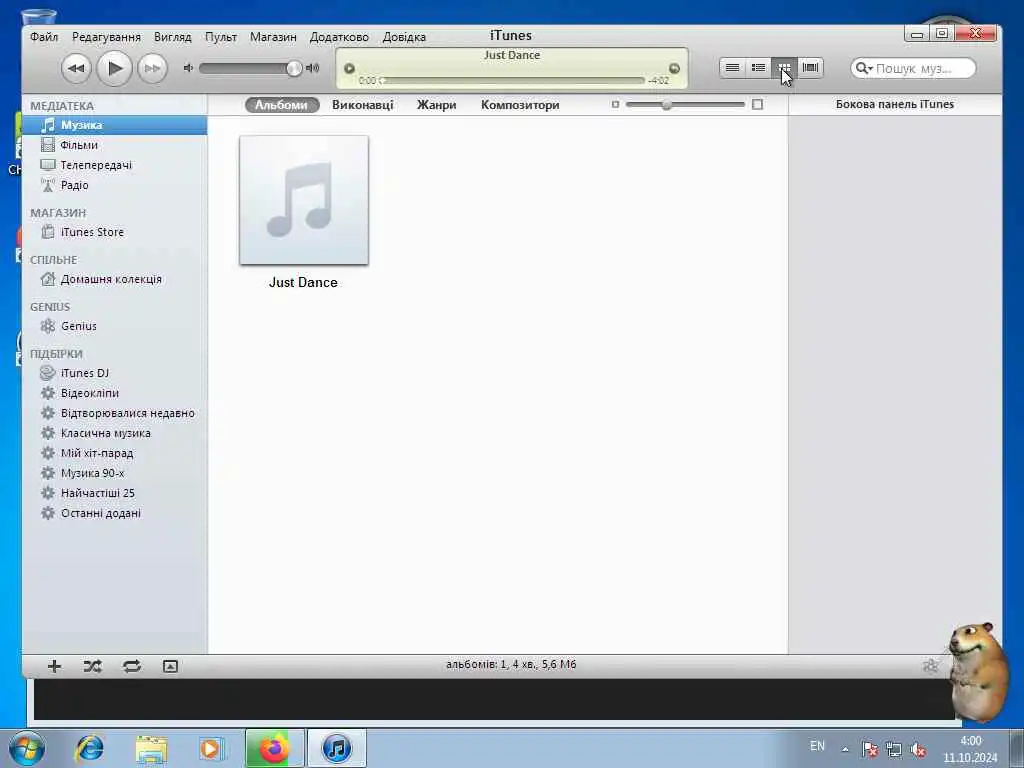
Task: Open the Довідка menu
Action: tap(404, 37)
